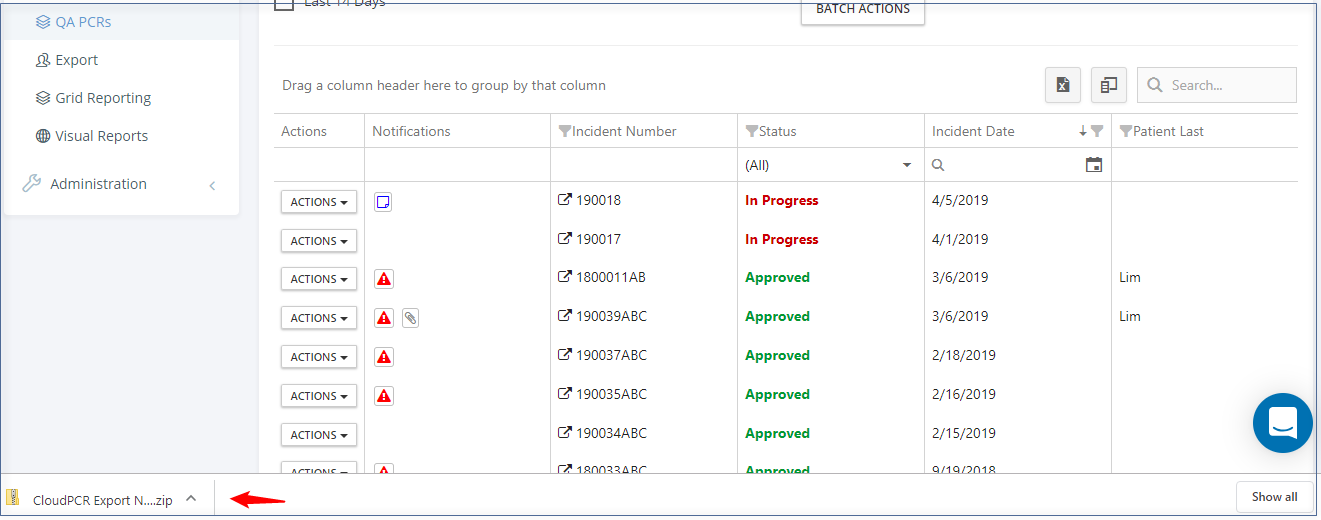Click the grid Search field
Viewport: 1321px width, 520px height.
[x=1217, y=85]
